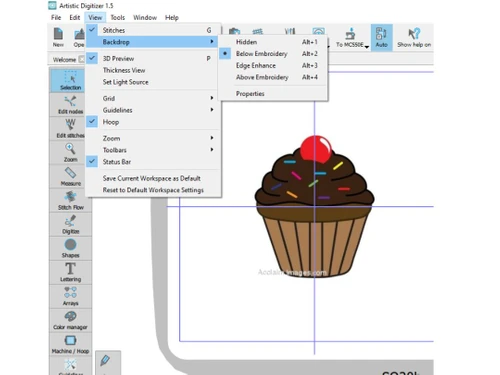The height and width of the screenshot is (375, 500).
Task: Switch to the Welcome tab
Action: 64,60
